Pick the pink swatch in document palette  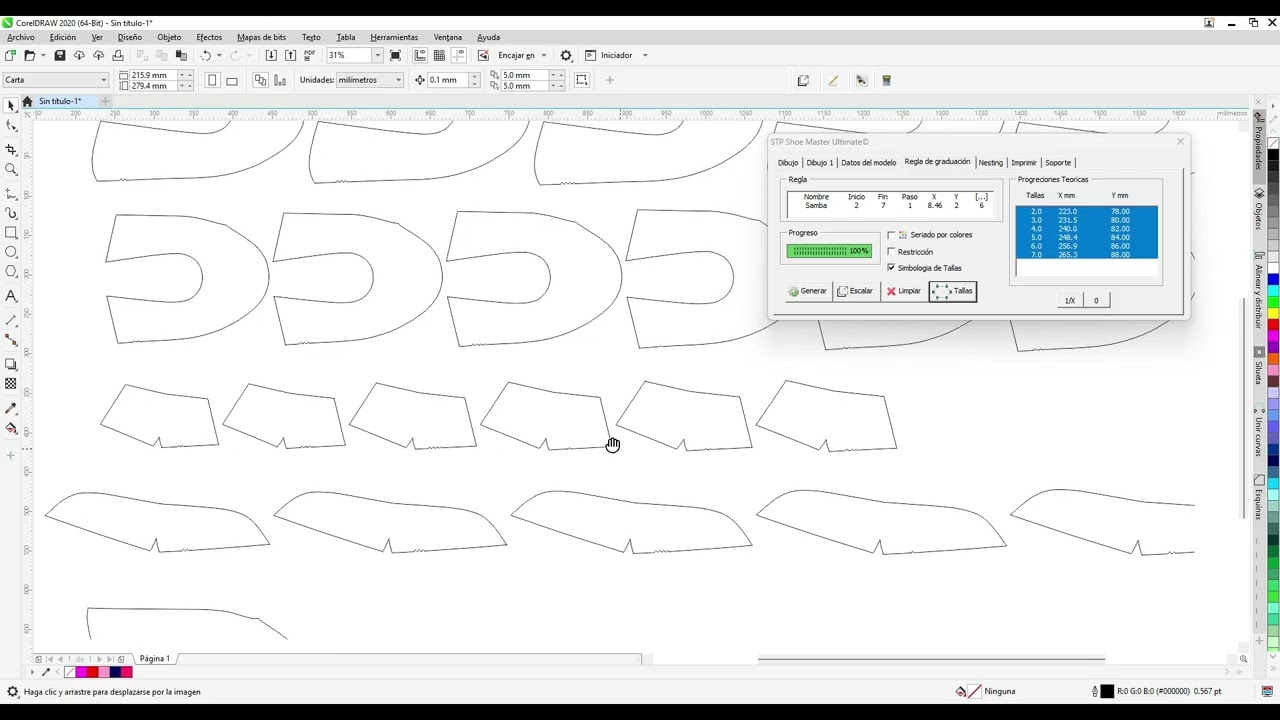click(104, 672)
